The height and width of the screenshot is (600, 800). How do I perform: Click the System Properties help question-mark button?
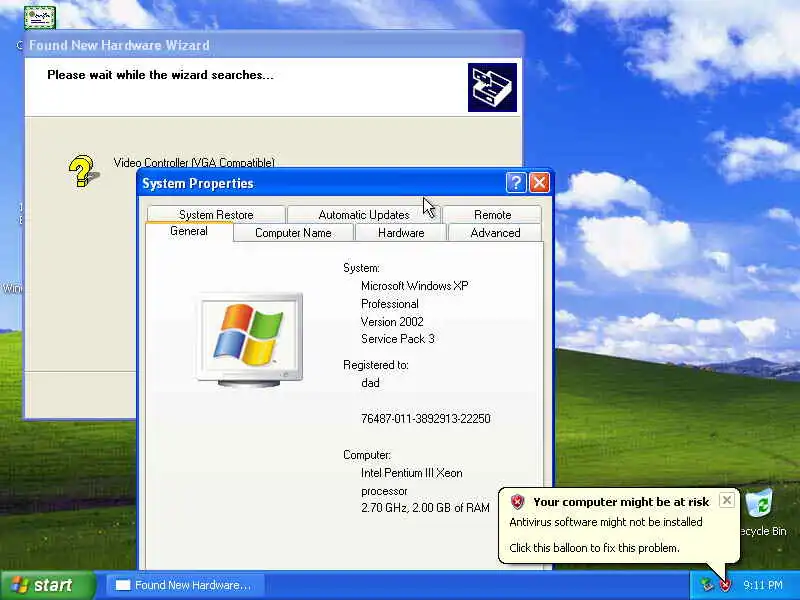click(516, 182)
